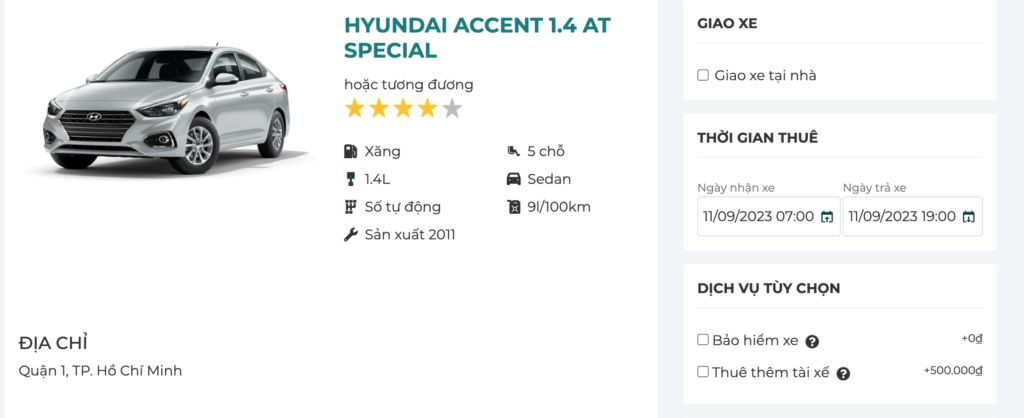Viewport: 1024px width, 418px height.
Task: Click the gearshift icon beside Số tự động
Action: 350,207
